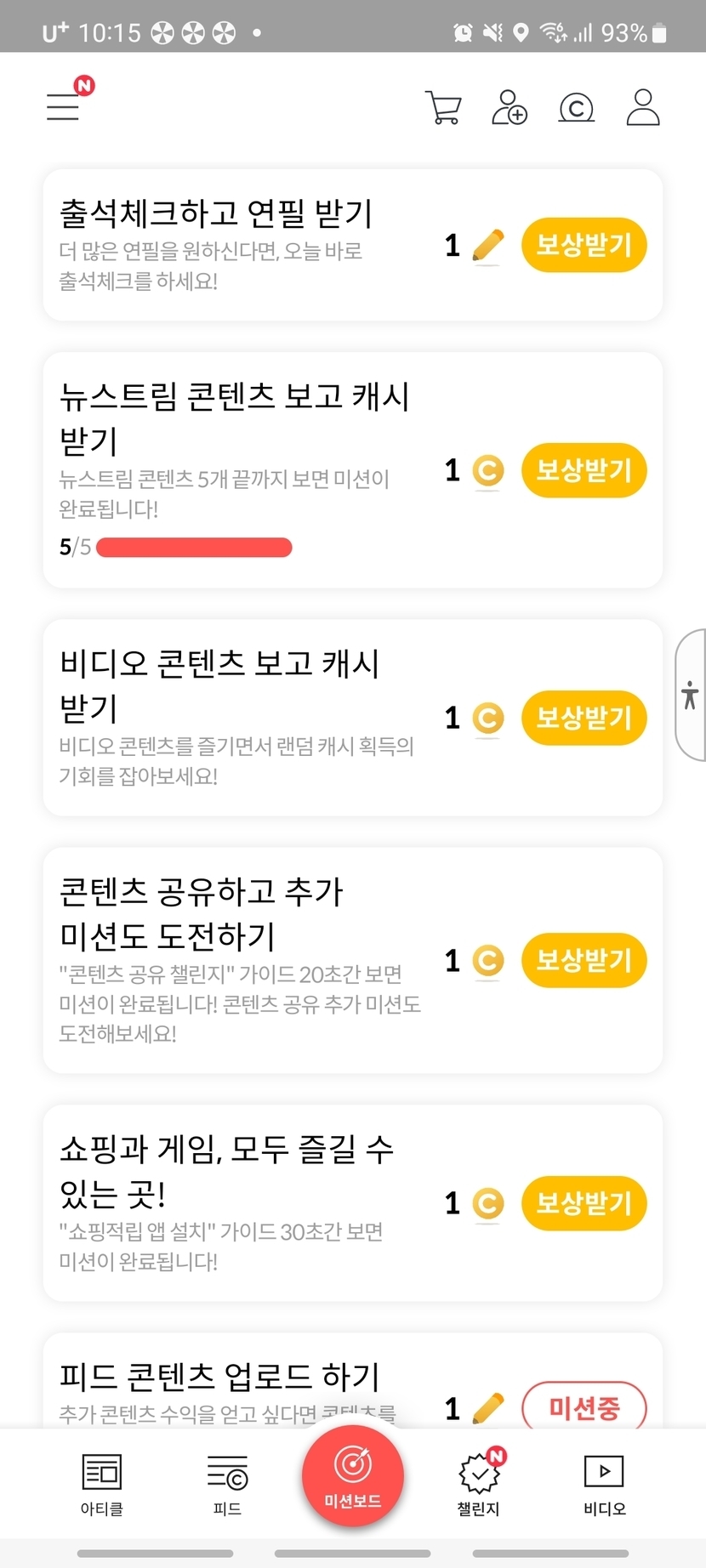This screenshot has width=706, height=1568.
Task: Open the hamburger menu
Action: pyautogui.click(x=63, y=107)
